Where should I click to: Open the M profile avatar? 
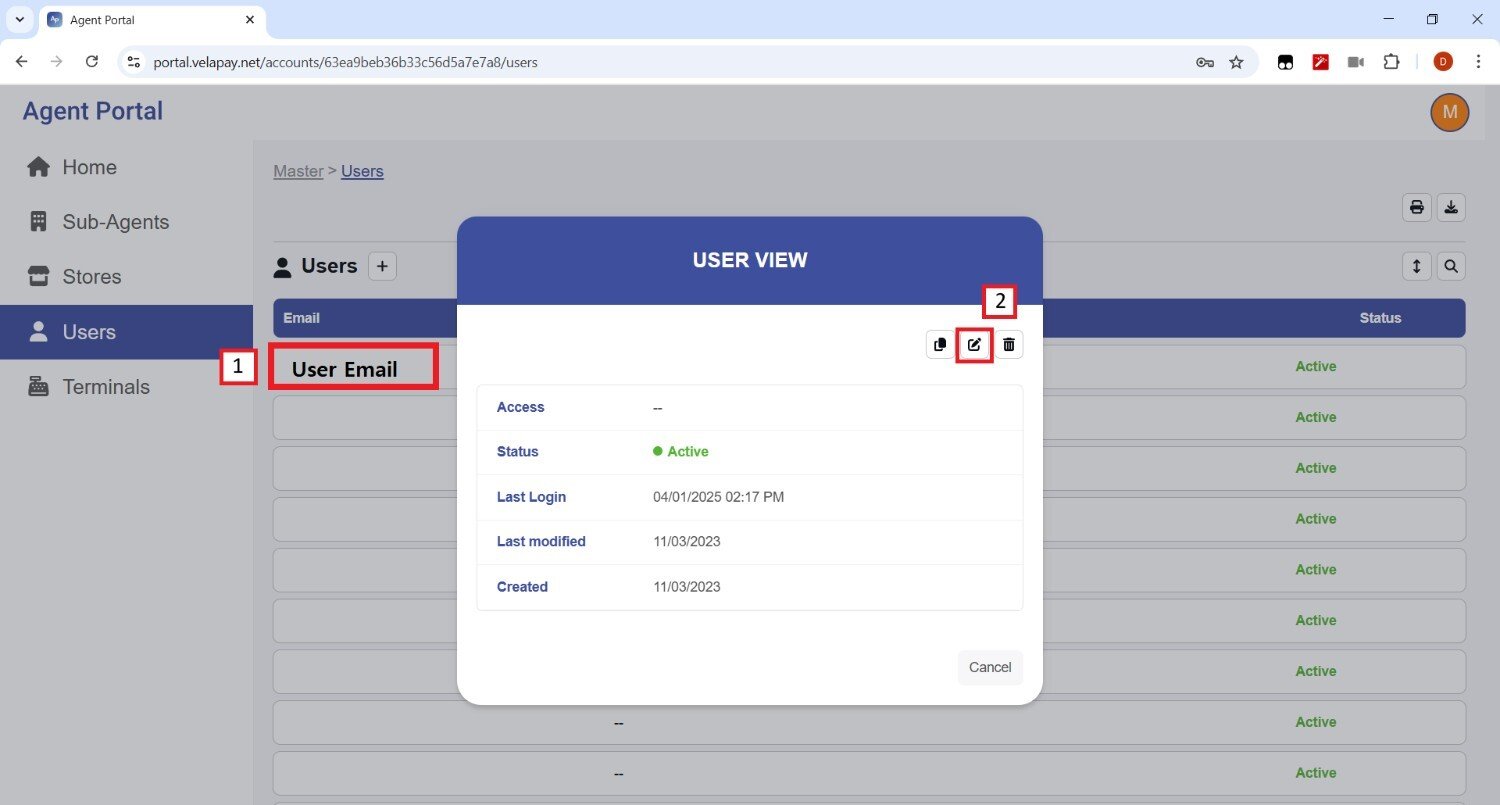1449,112
